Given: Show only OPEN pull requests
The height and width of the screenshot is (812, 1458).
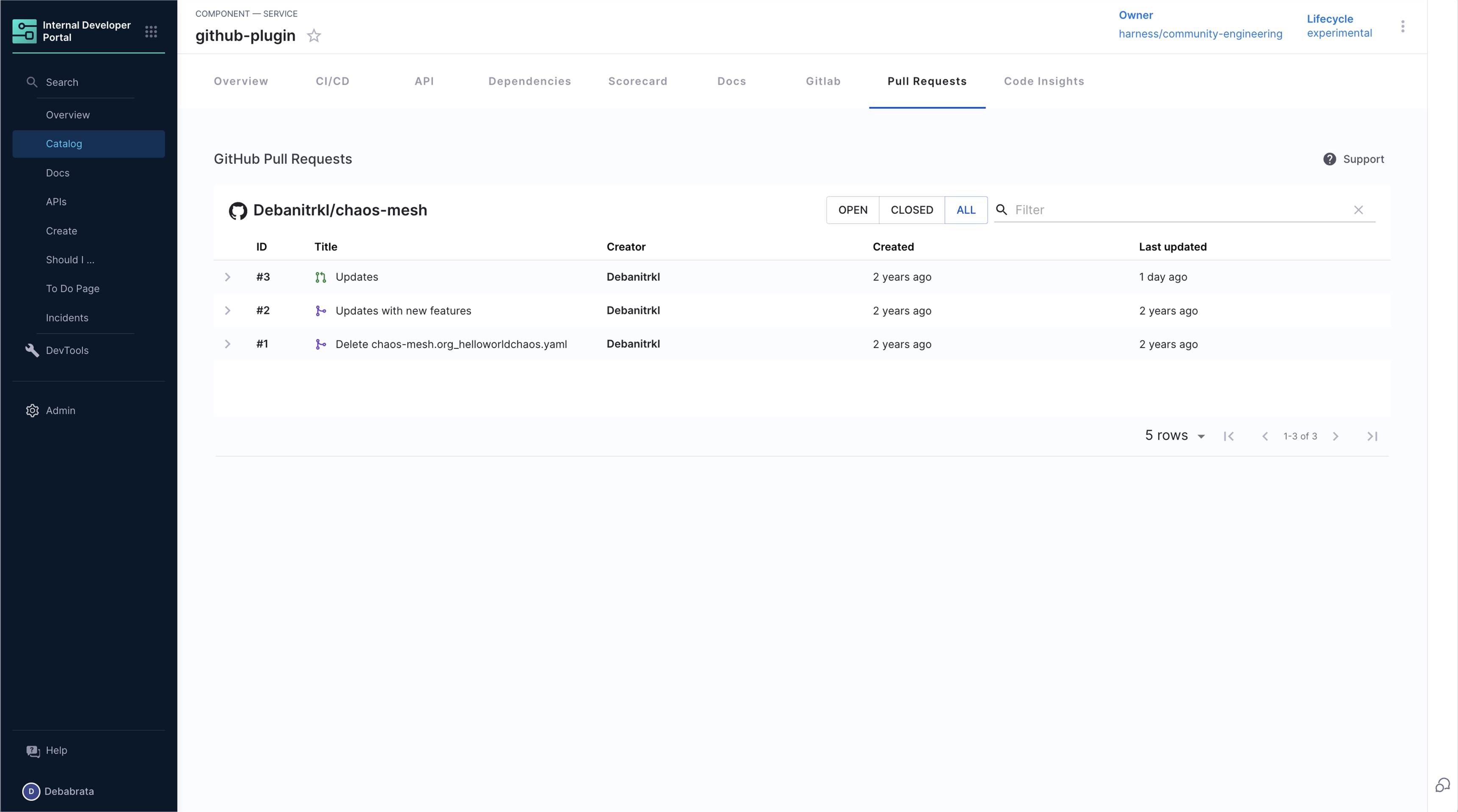Looking at the screenshot, I should [853, 210].
